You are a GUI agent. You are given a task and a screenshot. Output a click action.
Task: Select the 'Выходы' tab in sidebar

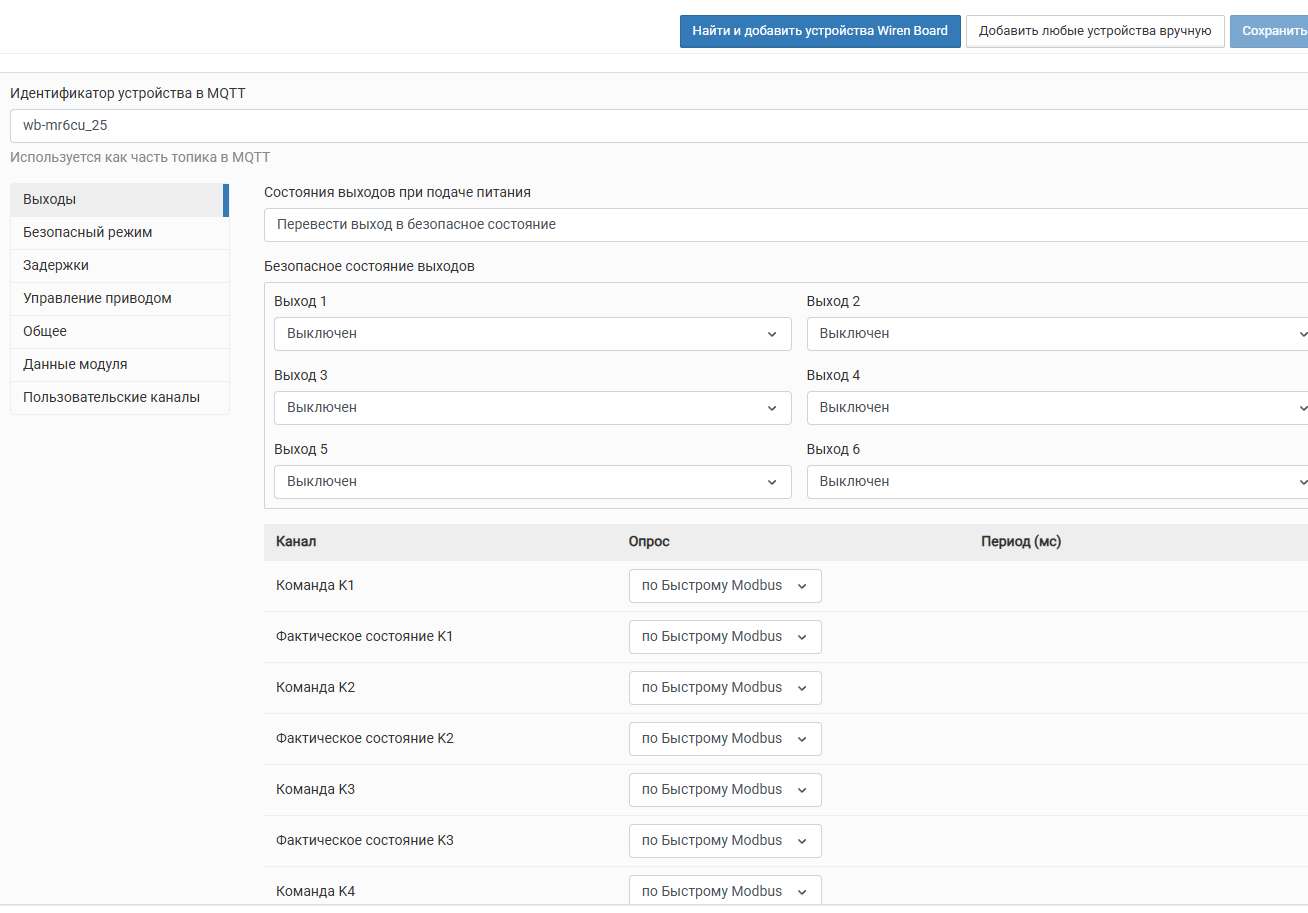point(118,199)
